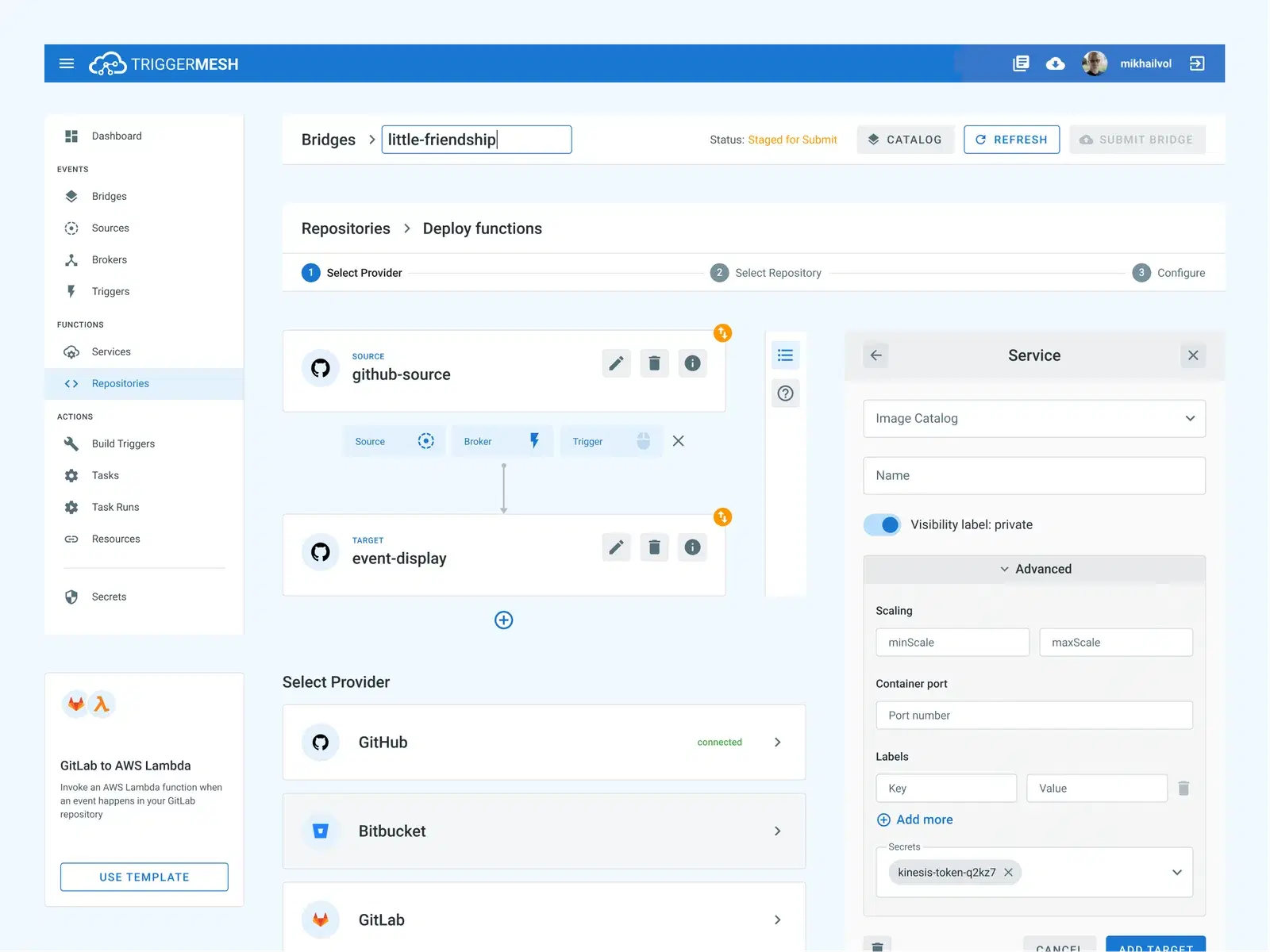Close the Source/Broker/Trigger chooser

coord(678,441)
